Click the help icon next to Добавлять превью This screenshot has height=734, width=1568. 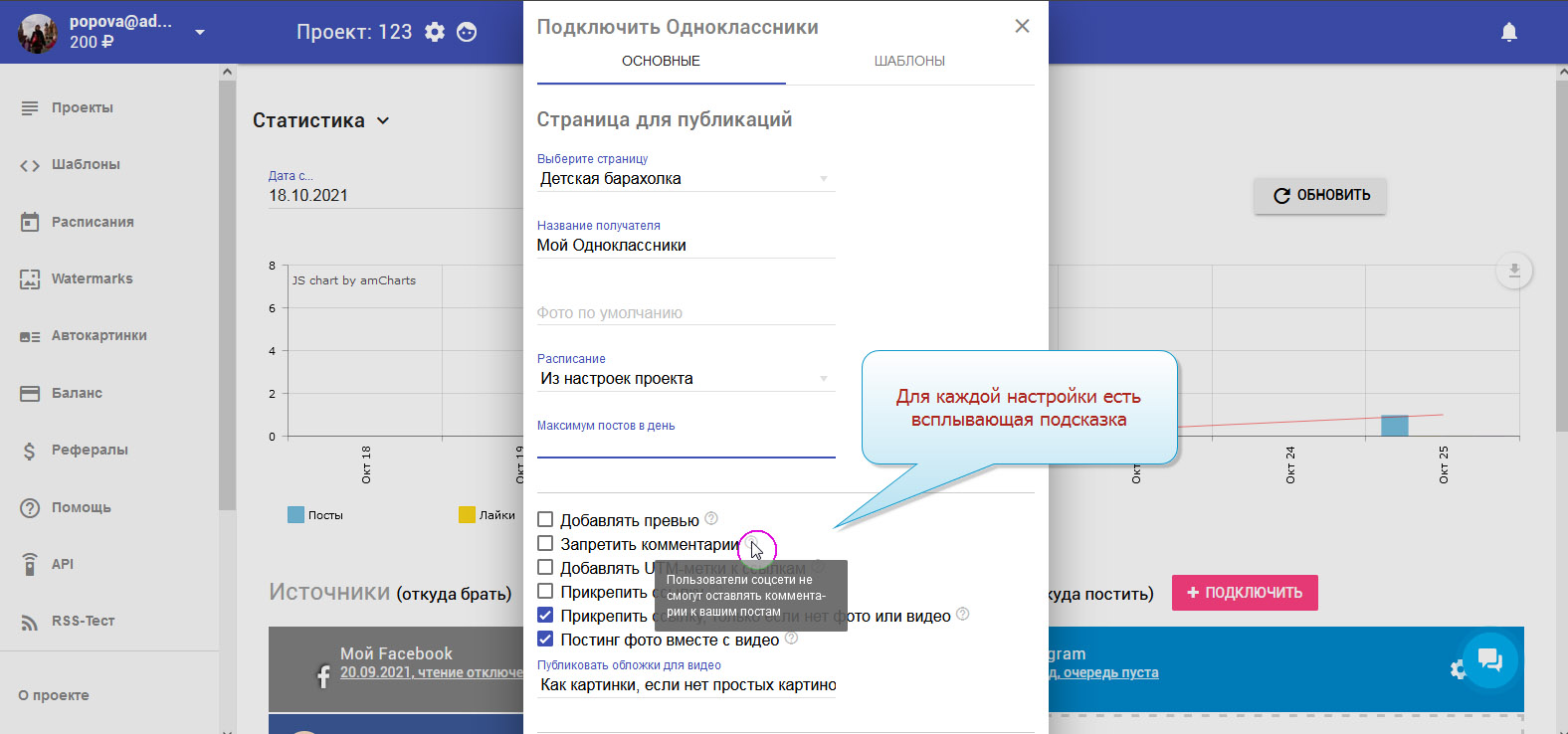click(711, 518)
